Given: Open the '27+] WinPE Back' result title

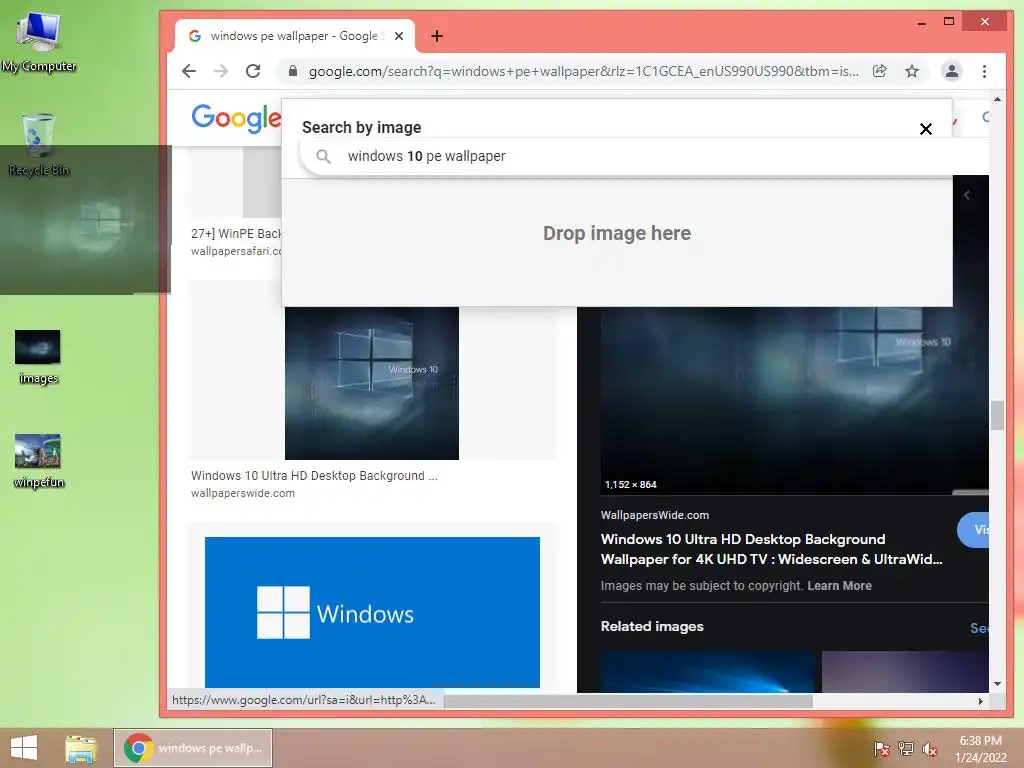Looking at the screenshot, I should pyautogui.click(x=236, y=233).
